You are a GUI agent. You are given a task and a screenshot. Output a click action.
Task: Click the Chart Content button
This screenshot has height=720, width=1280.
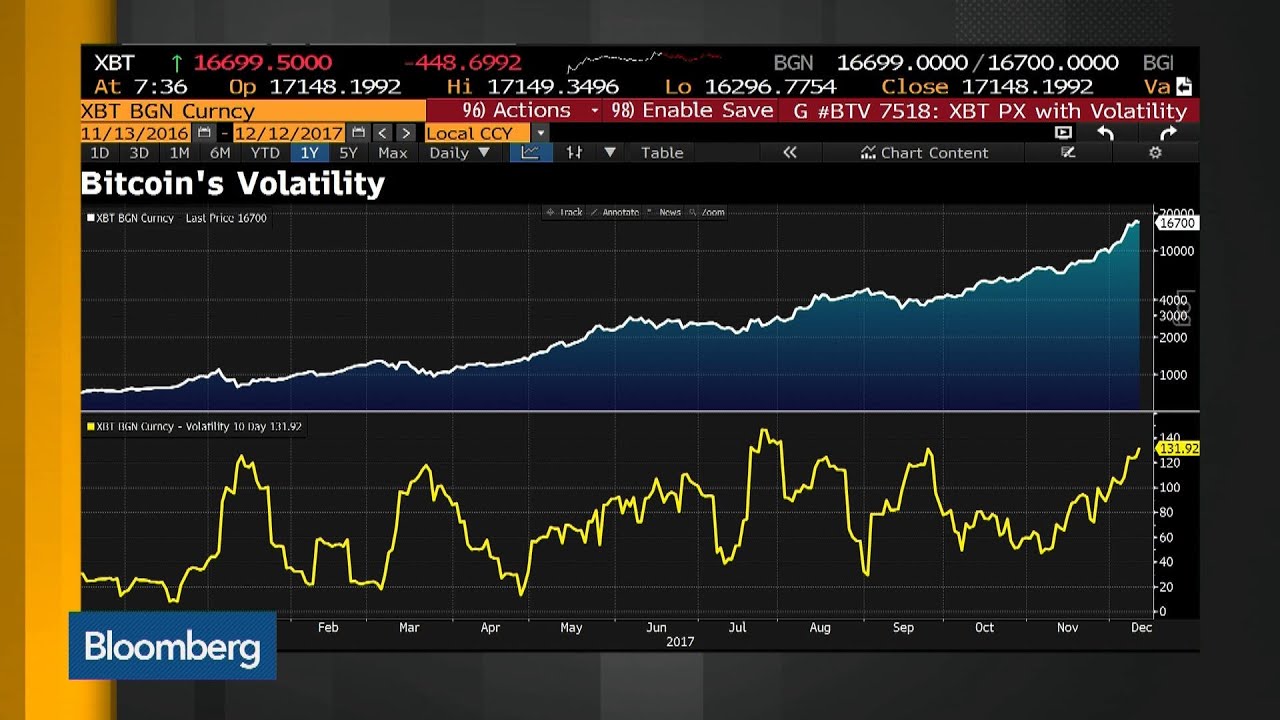(924, 153)
